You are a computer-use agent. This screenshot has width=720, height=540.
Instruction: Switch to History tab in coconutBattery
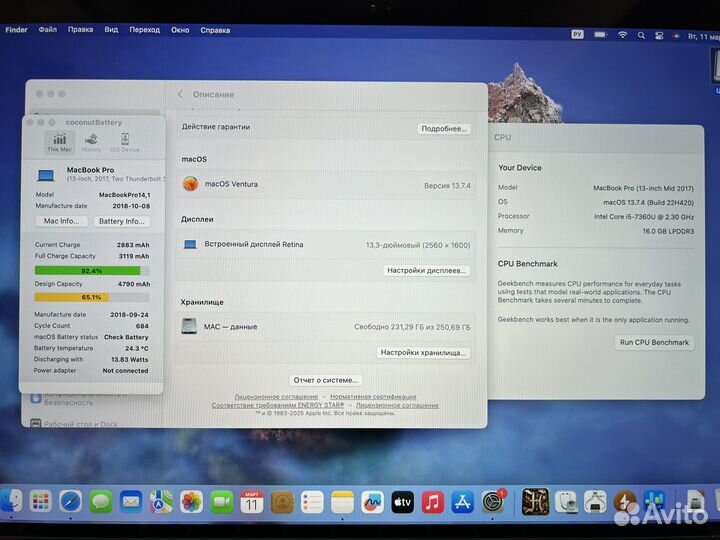[x=91, y=143]
